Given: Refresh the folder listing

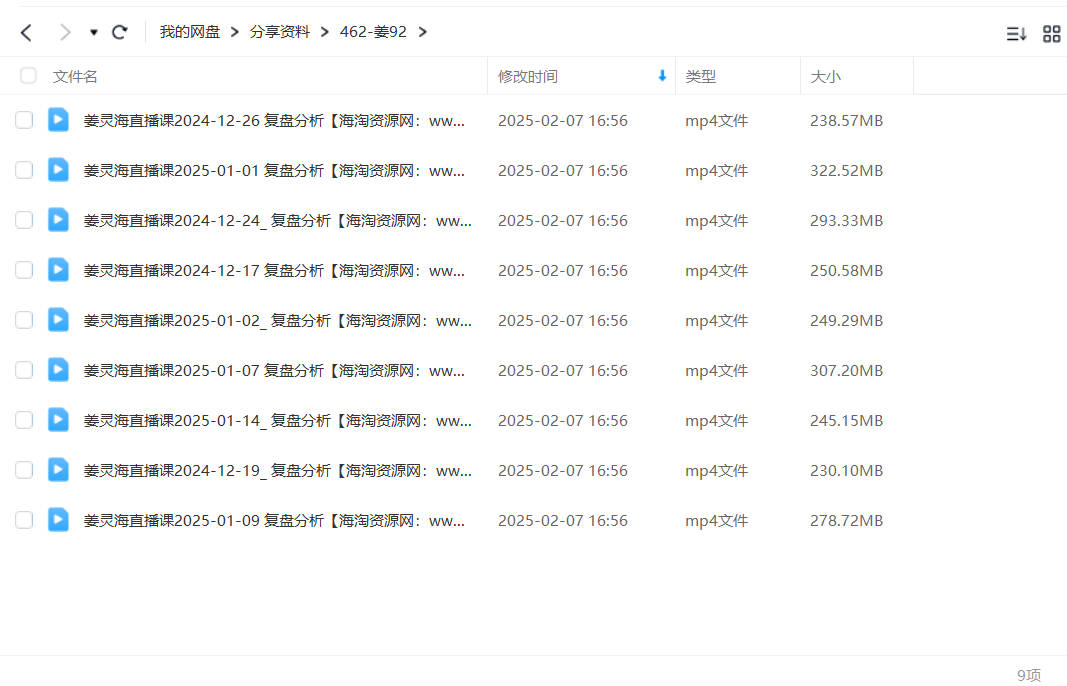Looking at the screenshot, I should click(x=120, y=32).
